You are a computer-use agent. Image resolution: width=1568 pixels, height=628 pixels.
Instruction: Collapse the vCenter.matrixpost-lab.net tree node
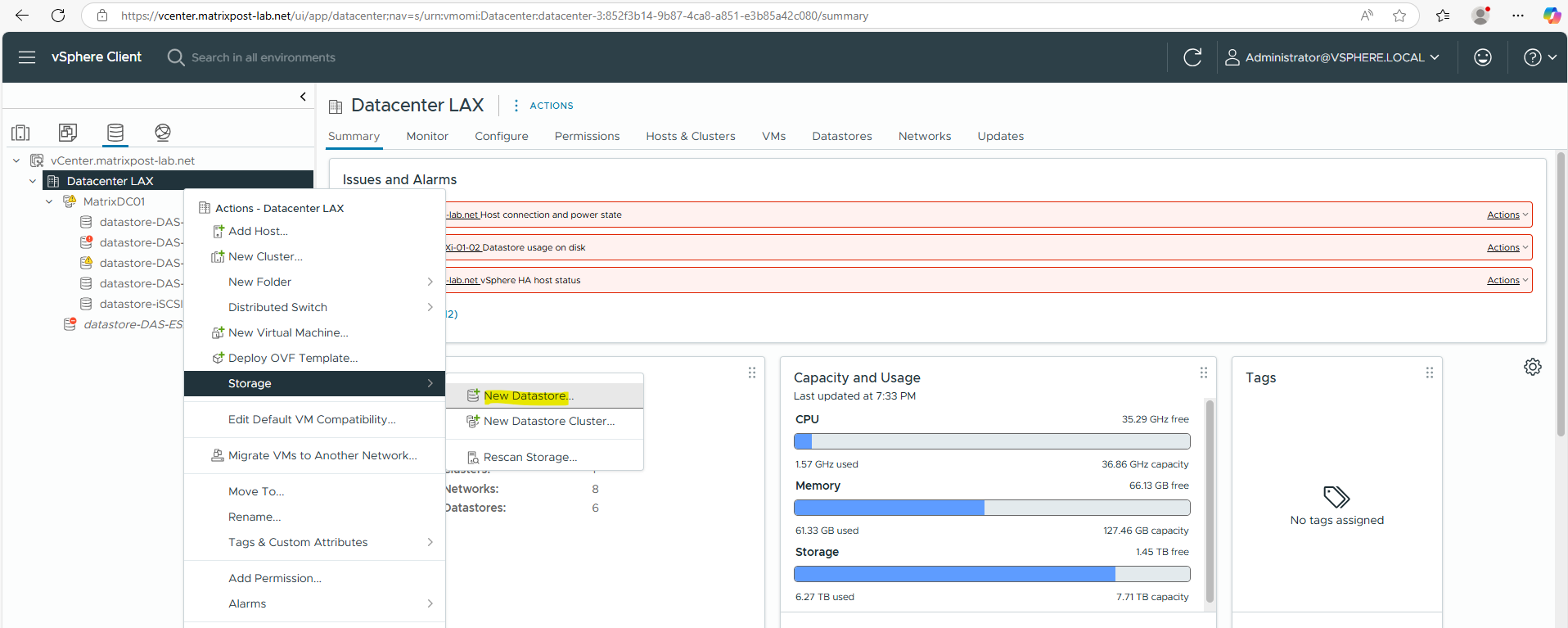click(x=16, y=160)
